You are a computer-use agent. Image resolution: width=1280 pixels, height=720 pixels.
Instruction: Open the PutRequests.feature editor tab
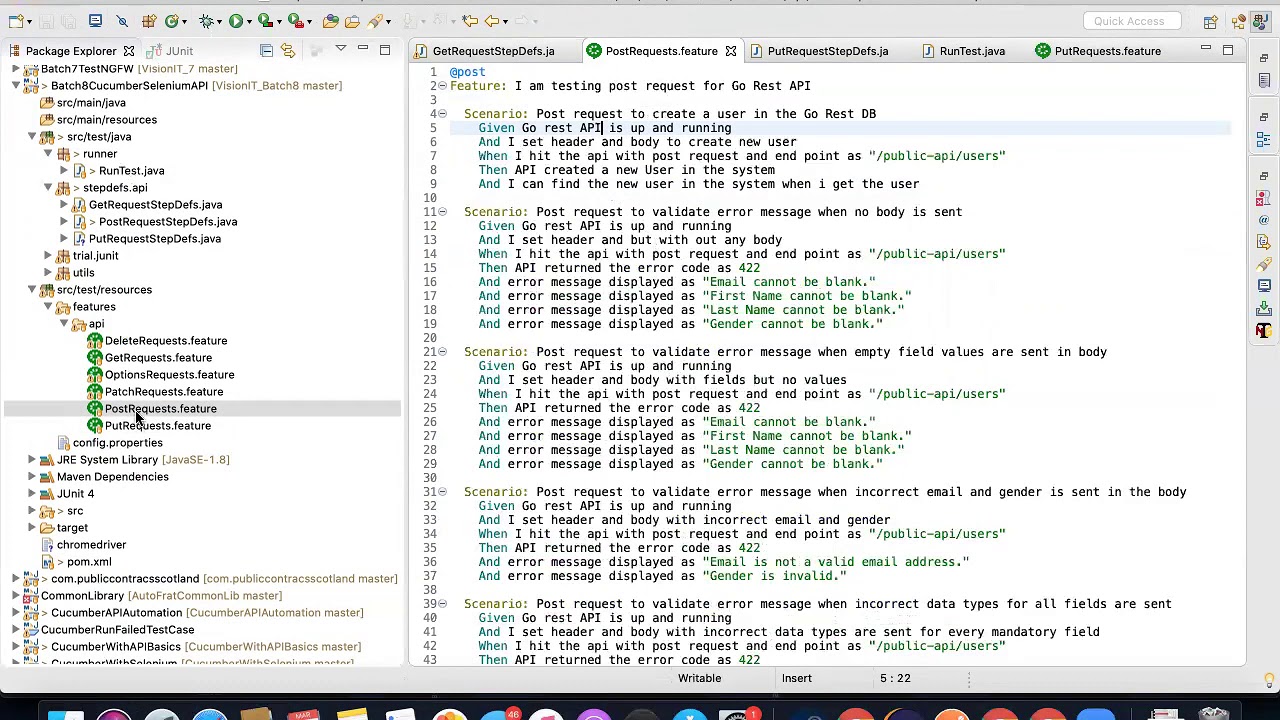click(1107, 51)
